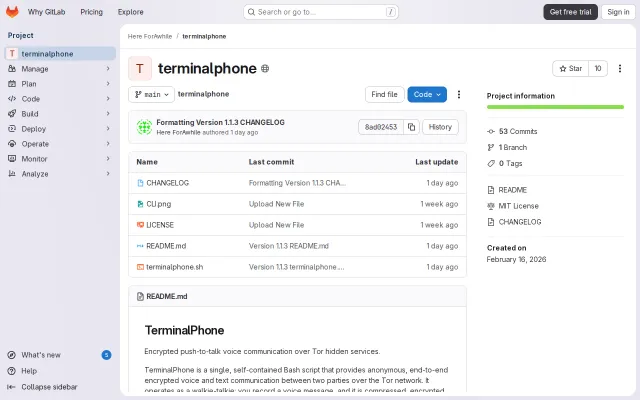Click the green language bar in Project information
640x400 pixels.
coord(555,107)
